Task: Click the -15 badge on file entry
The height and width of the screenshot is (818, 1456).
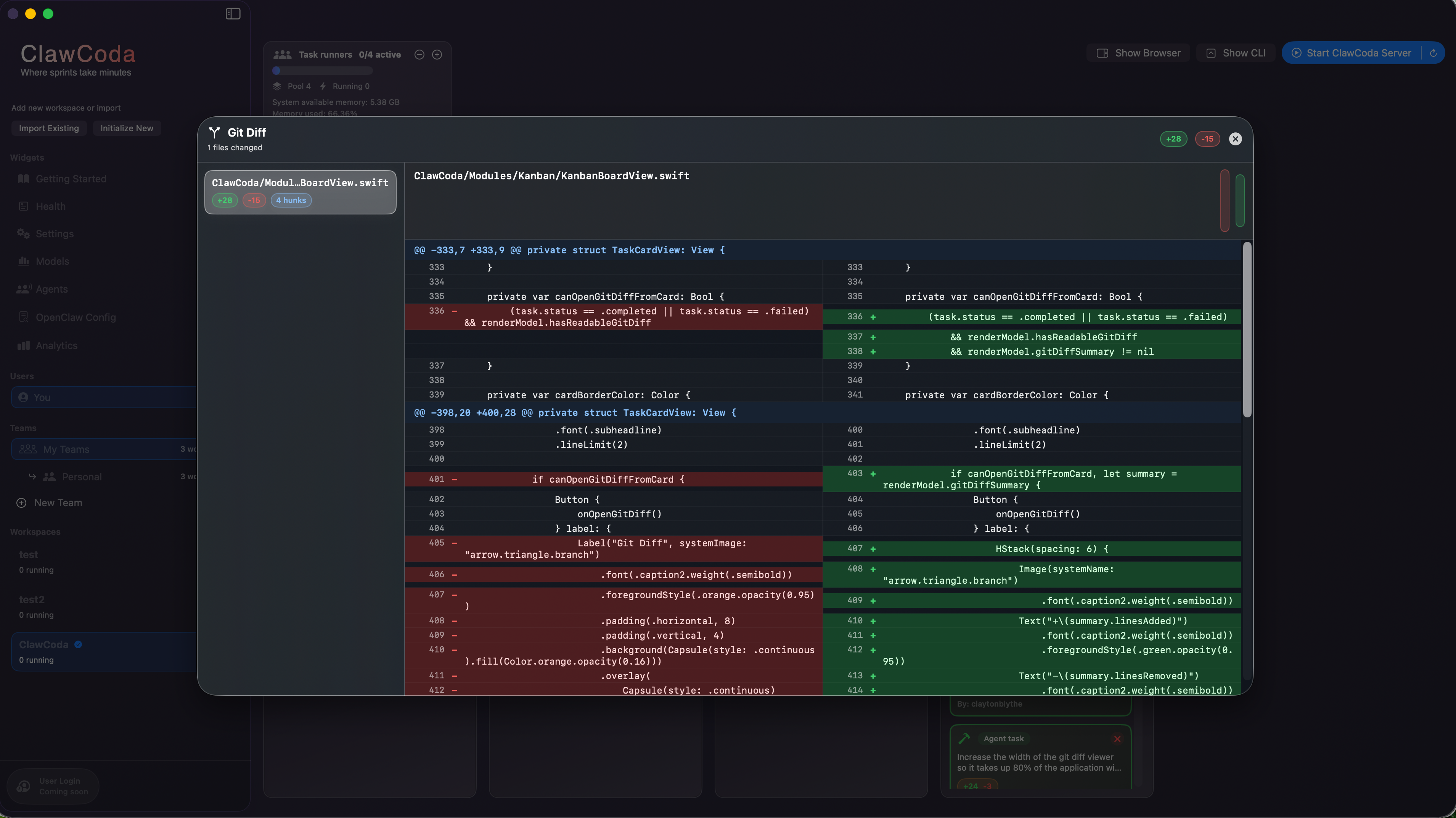Action: [x=254, y=200]
